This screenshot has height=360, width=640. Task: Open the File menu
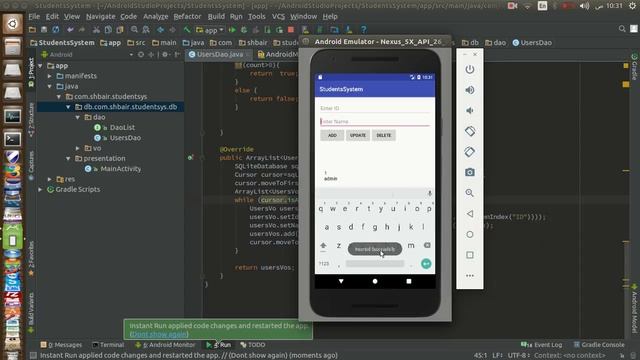pos(34,16)
